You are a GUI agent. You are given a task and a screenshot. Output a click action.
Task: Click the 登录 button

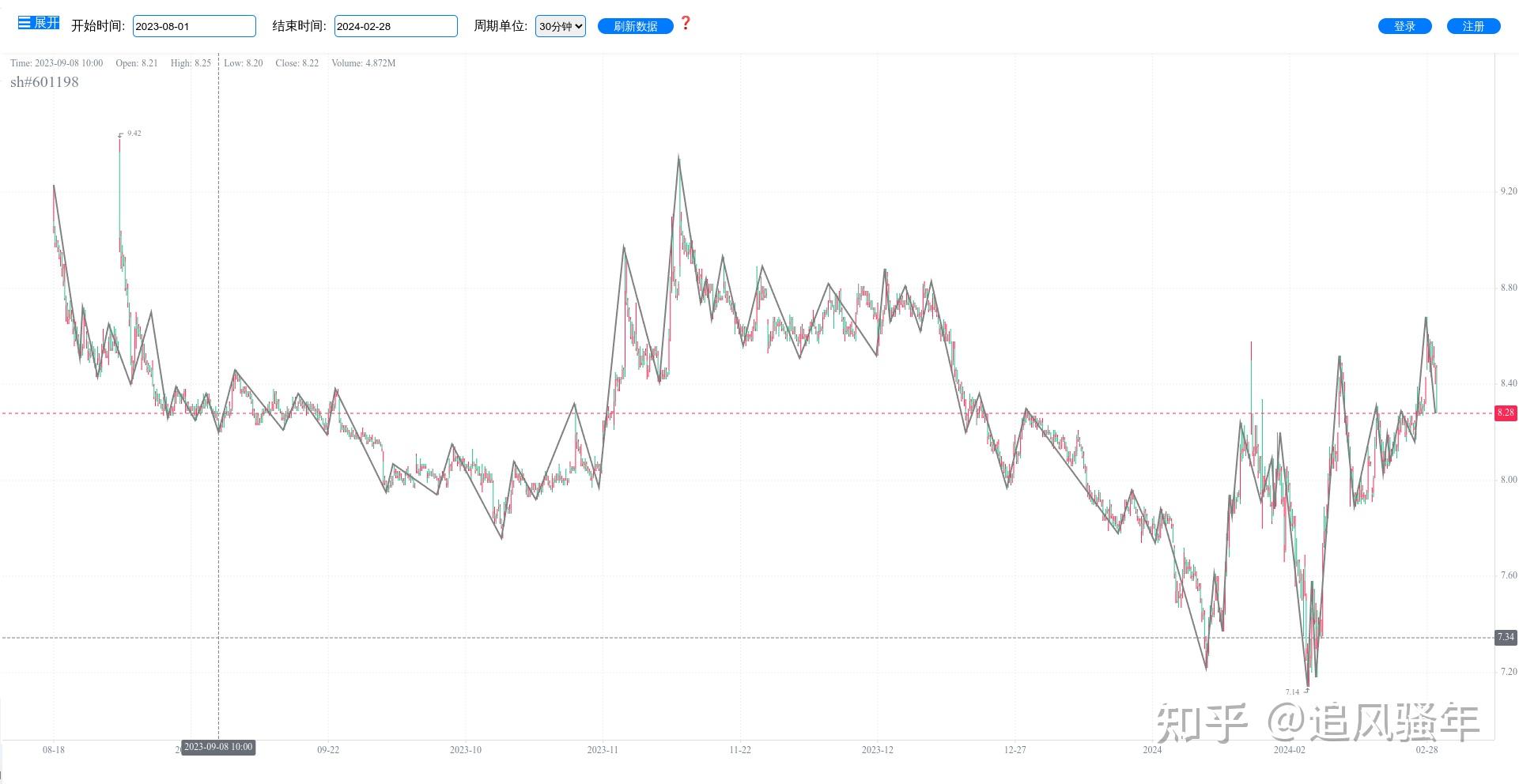1405,26
